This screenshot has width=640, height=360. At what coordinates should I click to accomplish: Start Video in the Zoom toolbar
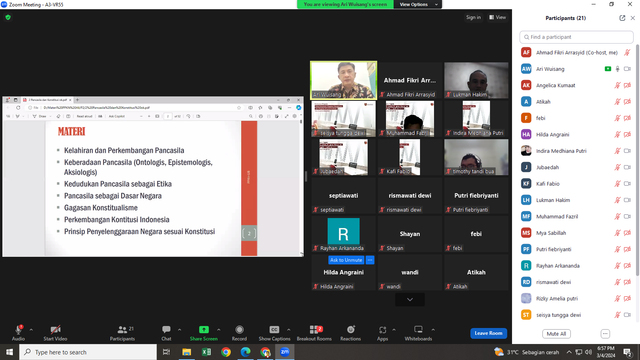click(x=55, y=332)
